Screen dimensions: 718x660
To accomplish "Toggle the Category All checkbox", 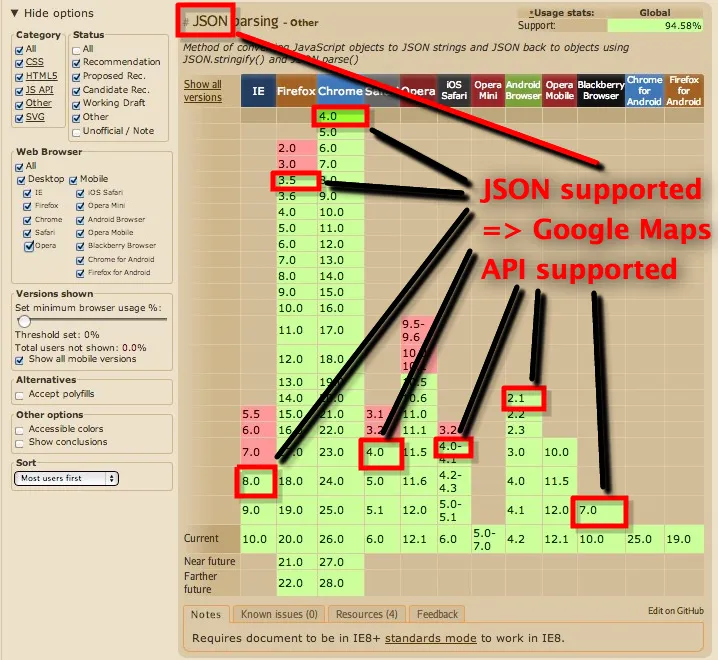I will [19, 50].
